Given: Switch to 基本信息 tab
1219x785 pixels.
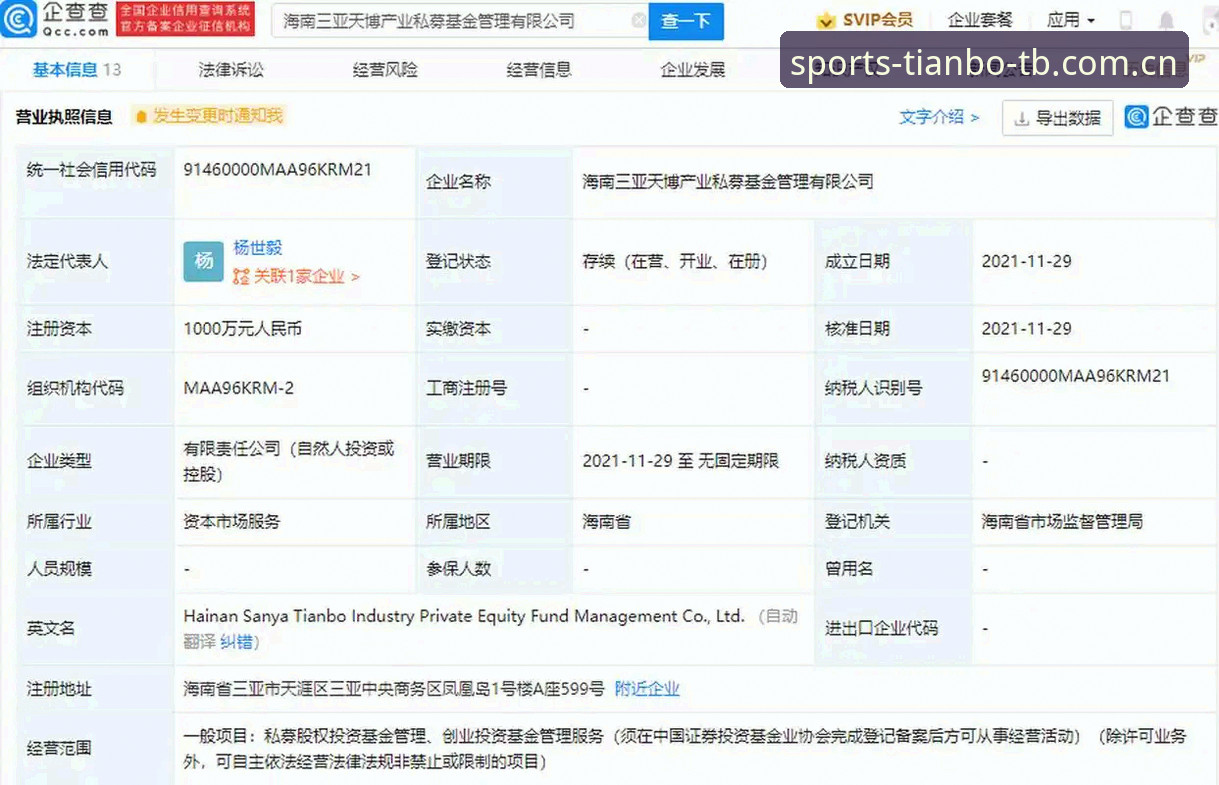Looking at the screenshot, I should click(77, 69).
